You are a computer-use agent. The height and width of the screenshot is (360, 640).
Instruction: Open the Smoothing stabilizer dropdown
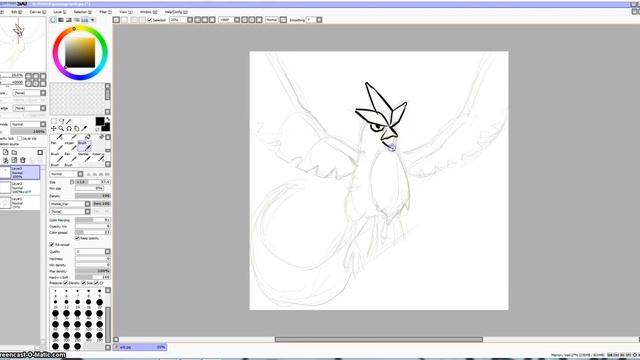(314, 20)
